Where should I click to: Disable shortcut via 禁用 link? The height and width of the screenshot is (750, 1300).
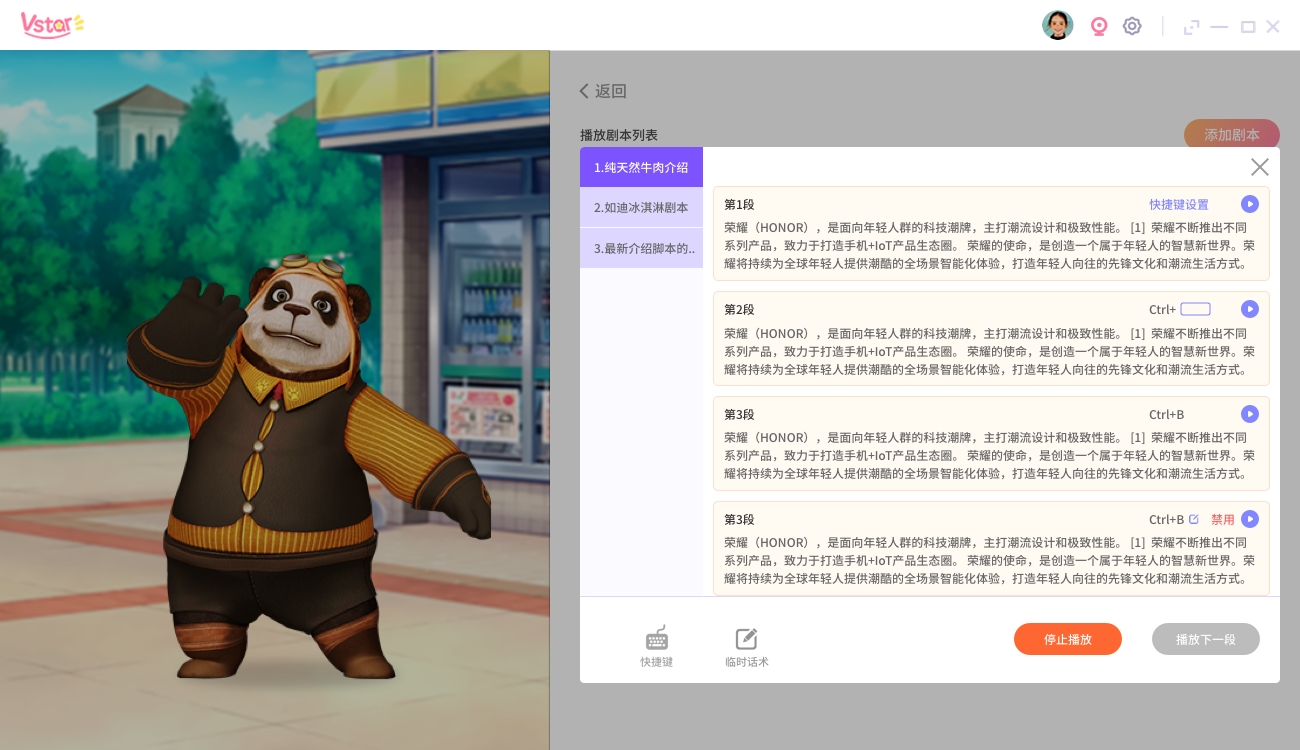point(1223,519)
